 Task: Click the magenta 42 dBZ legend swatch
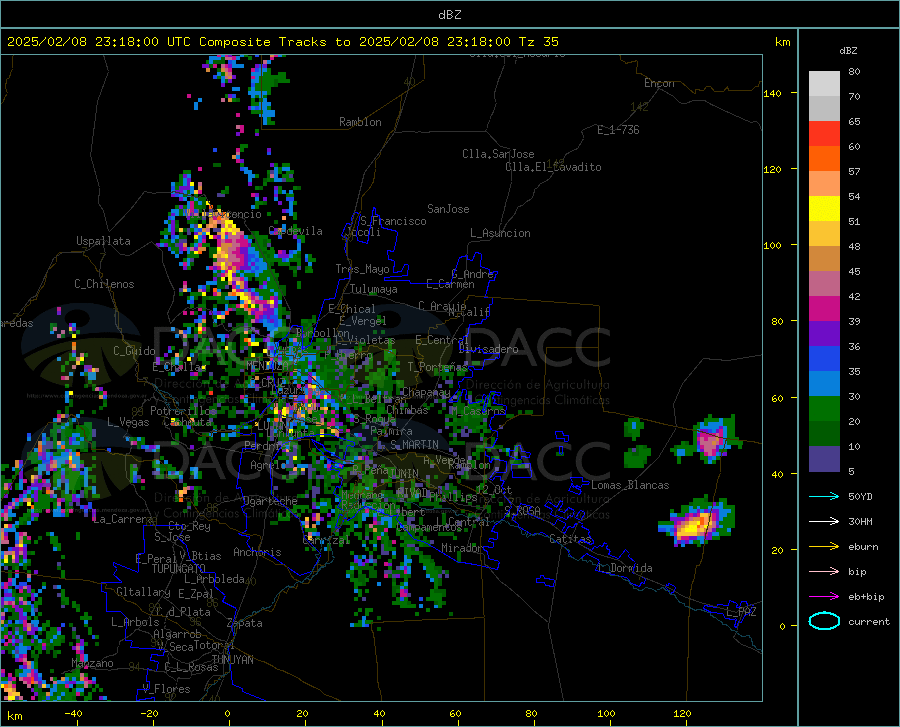pyautogui.click(x=824, y=308)
